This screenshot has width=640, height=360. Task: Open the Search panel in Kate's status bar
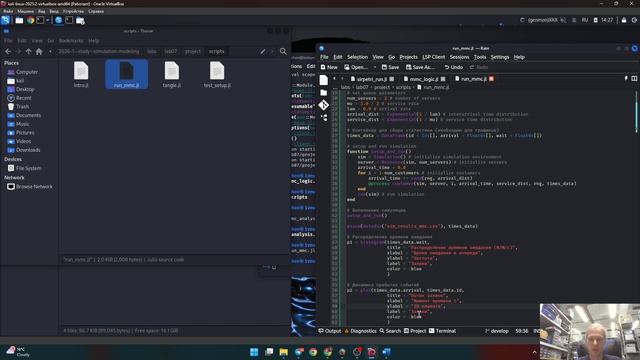click(390, 331)
